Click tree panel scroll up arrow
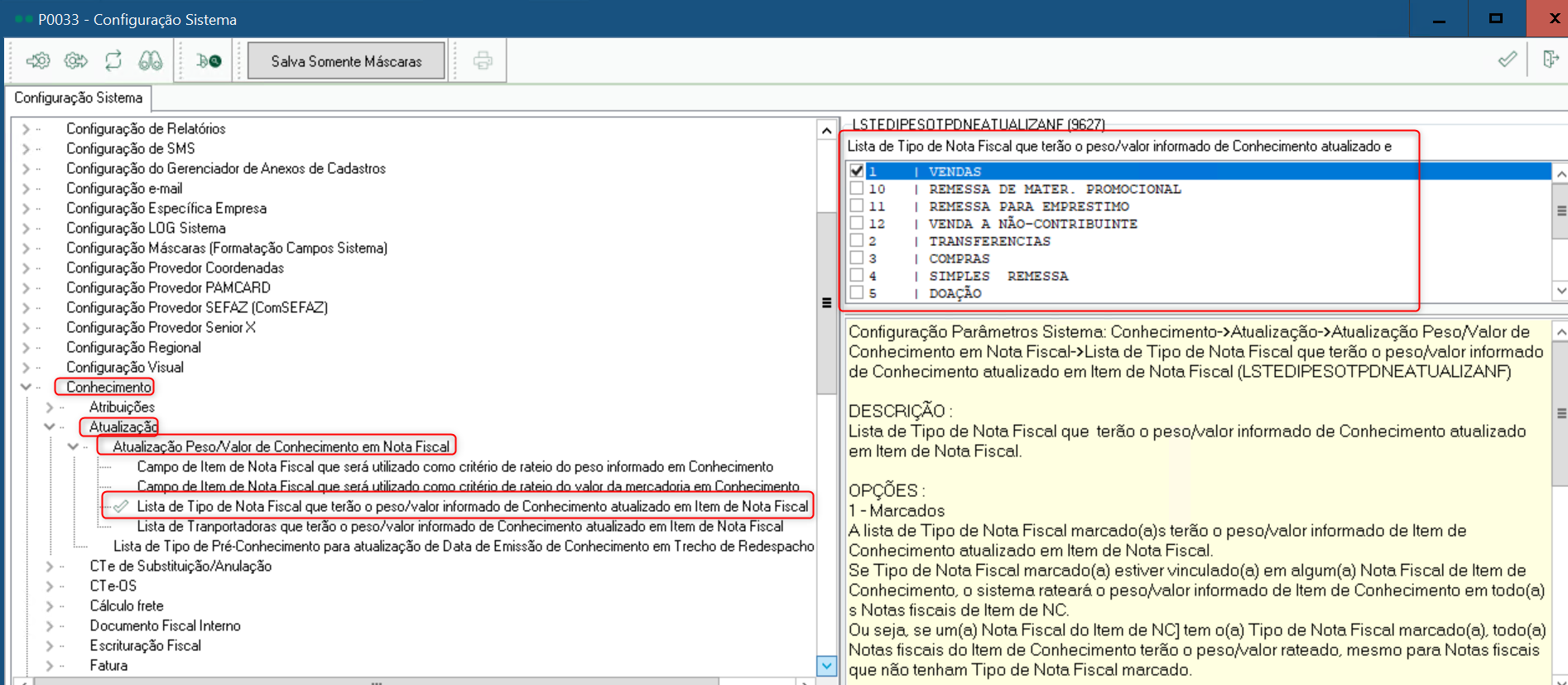Image resolution: width=1568 pixels, height=685 pixels. pos(826,130)
